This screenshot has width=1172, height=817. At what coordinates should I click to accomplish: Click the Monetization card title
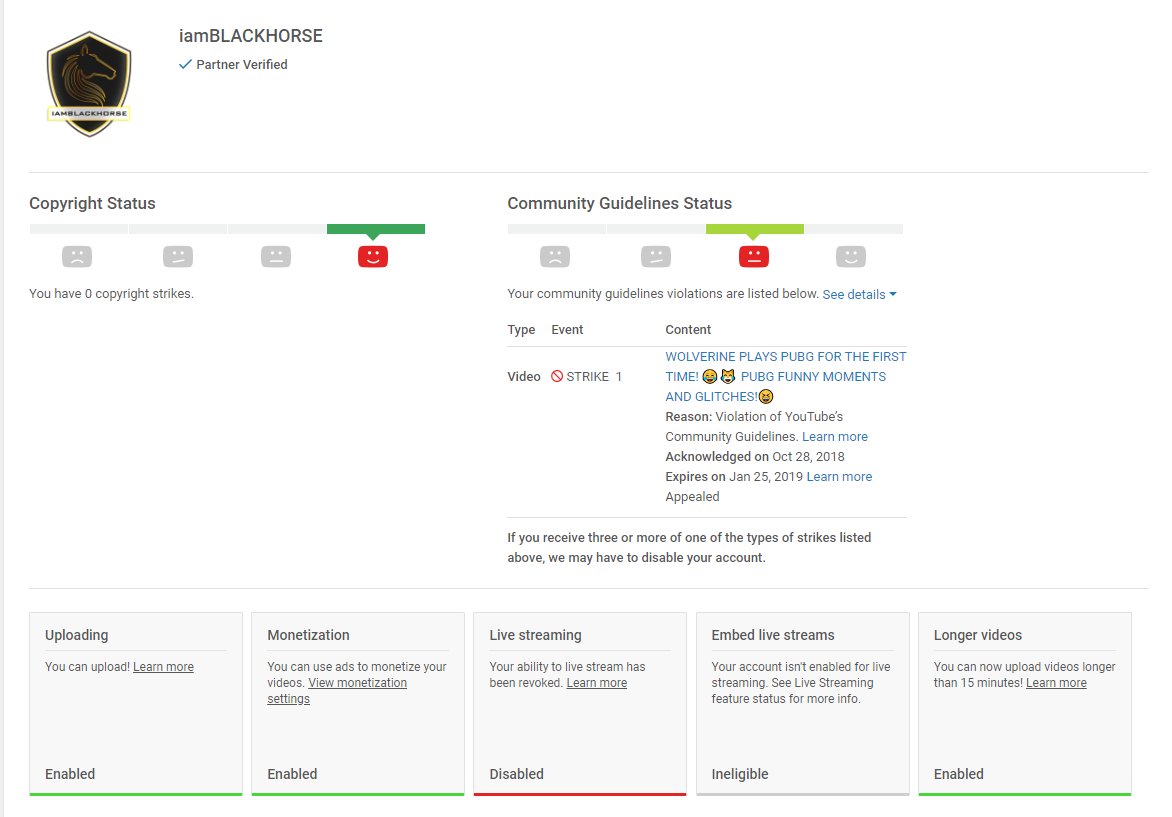click(x=308, y=635)
